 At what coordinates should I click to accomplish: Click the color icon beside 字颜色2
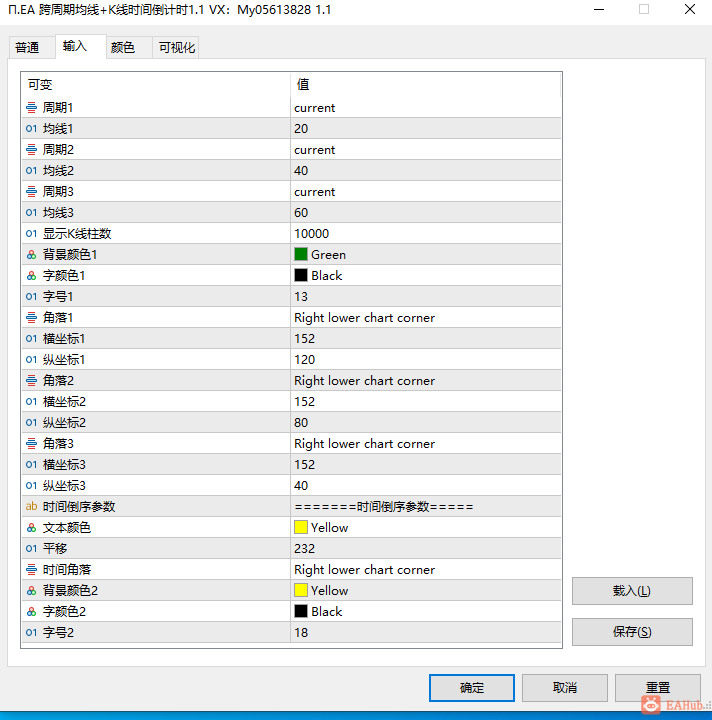(x=31, y=612)
